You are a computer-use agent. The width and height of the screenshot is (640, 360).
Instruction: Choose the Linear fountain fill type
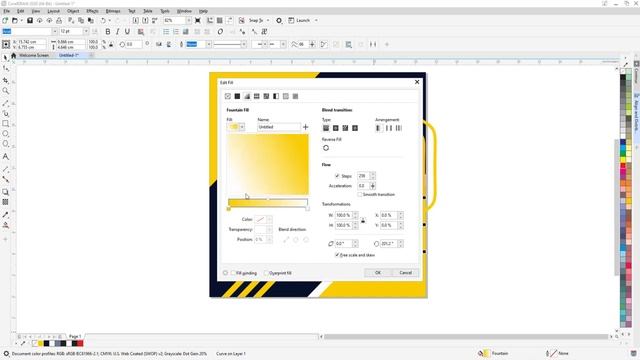click(x=326, y=128)
